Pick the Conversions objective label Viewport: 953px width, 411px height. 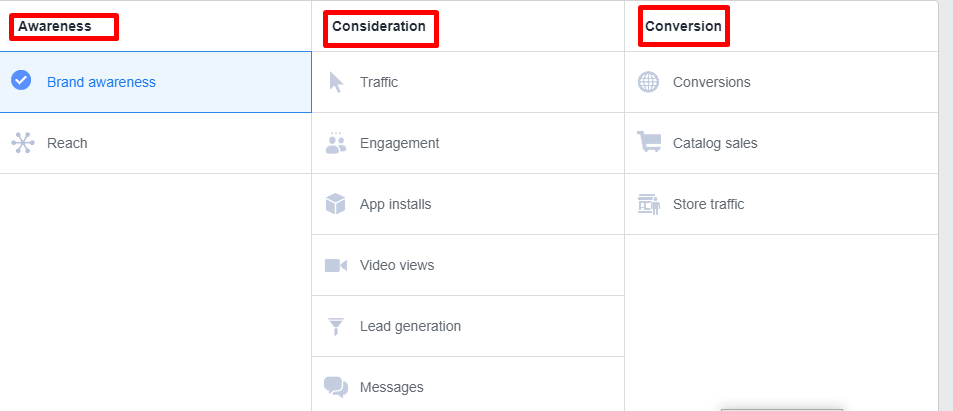[x=712, y=82]
